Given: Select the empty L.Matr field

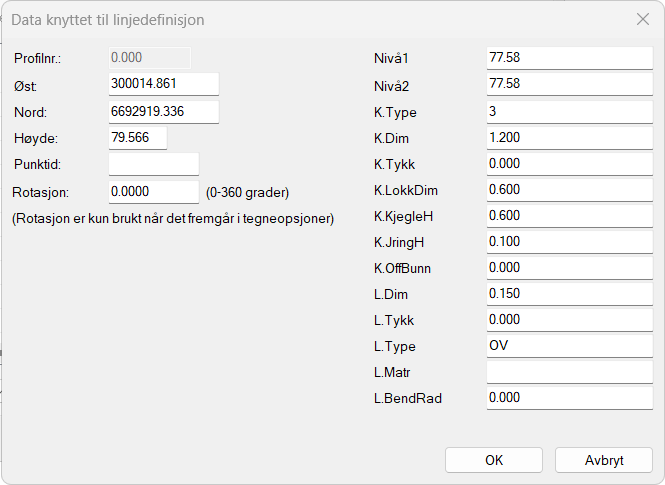Looking at the screenshot, I should 569,372.
